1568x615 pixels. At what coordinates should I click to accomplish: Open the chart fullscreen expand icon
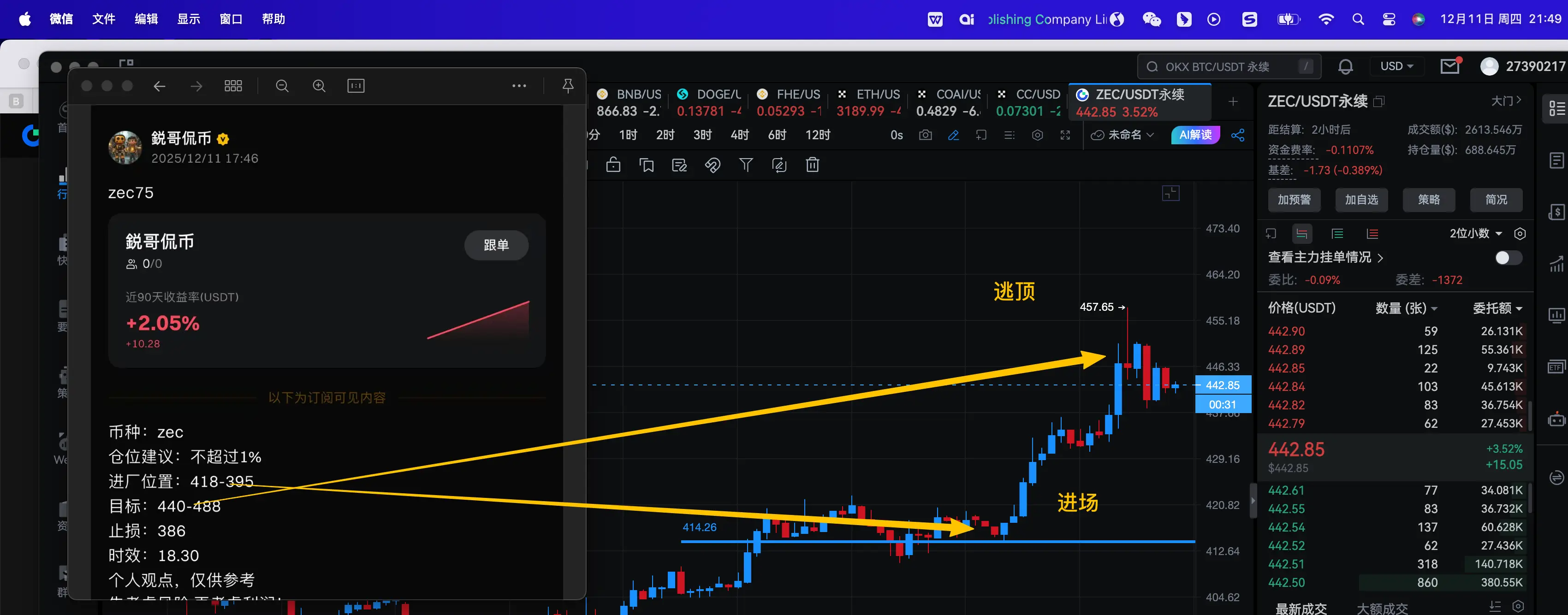click(x=1064, y=135)
